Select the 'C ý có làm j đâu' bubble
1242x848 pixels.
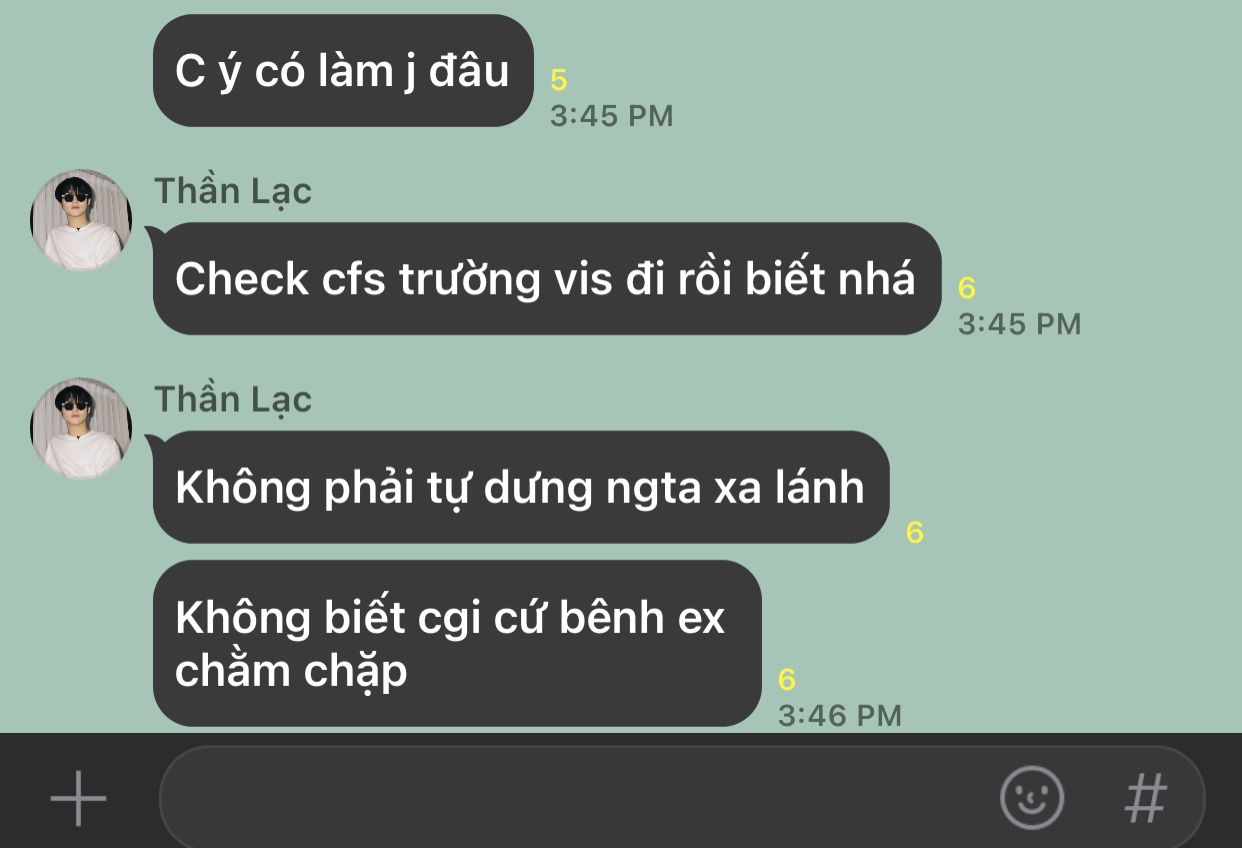click(343, 70)
